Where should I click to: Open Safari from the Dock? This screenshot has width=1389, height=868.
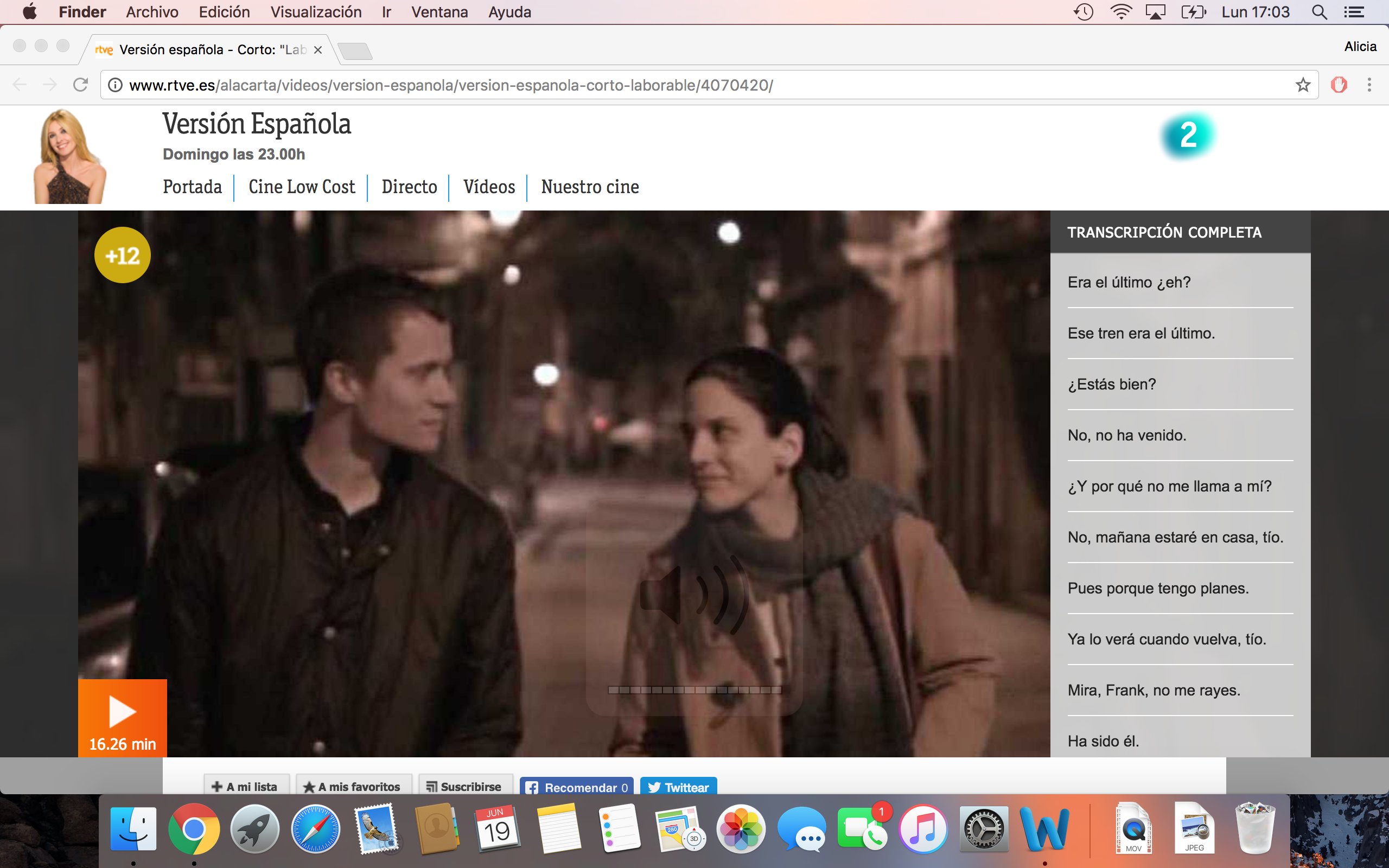click(316, 828)
